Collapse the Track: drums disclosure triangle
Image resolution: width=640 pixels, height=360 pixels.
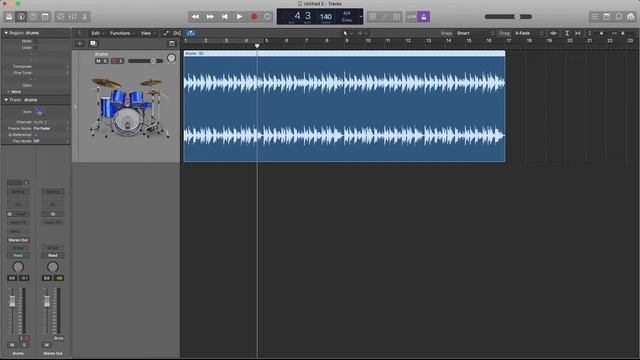pos(6,100)
